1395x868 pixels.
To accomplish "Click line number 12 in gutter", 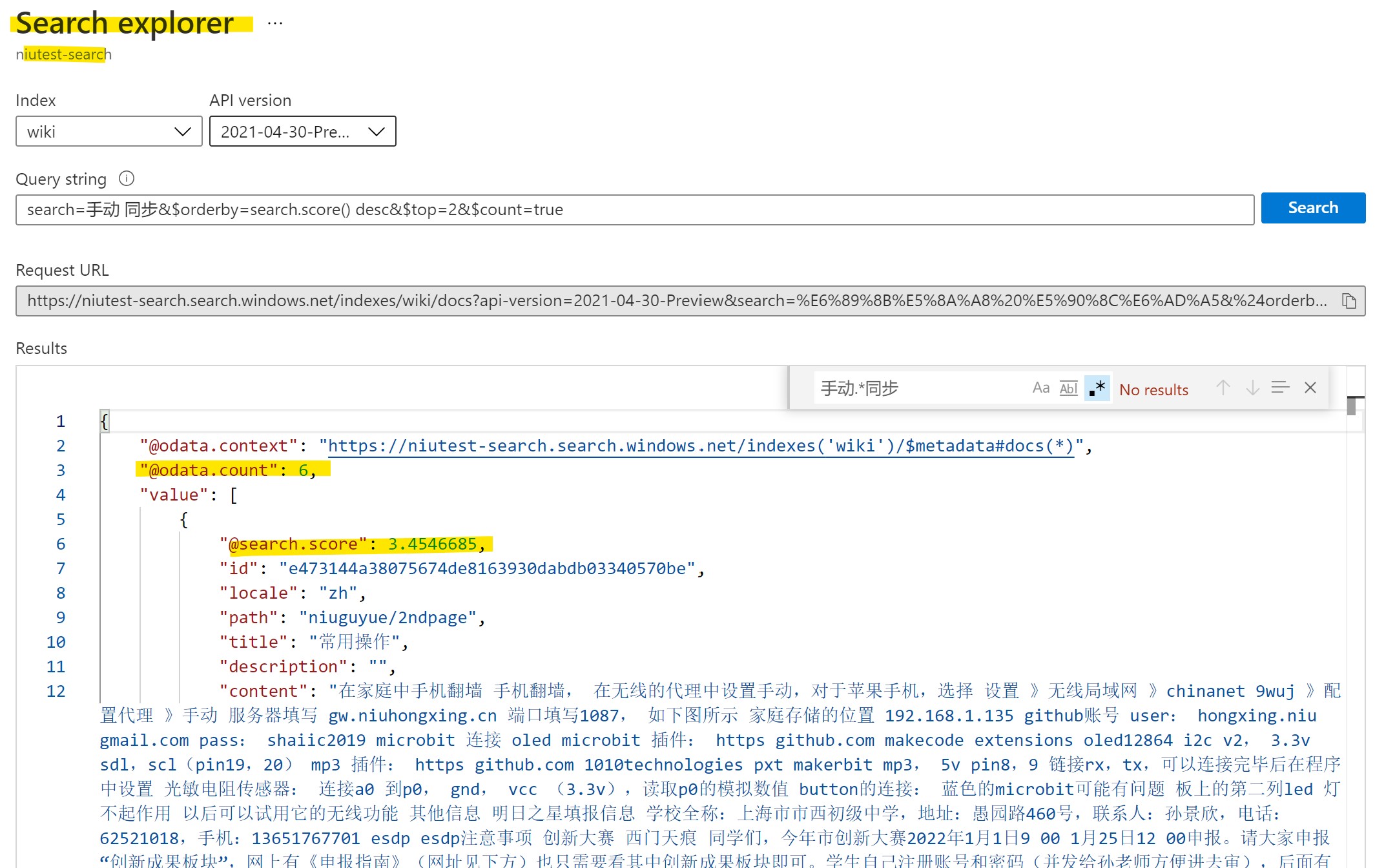I will pos(56,691).
